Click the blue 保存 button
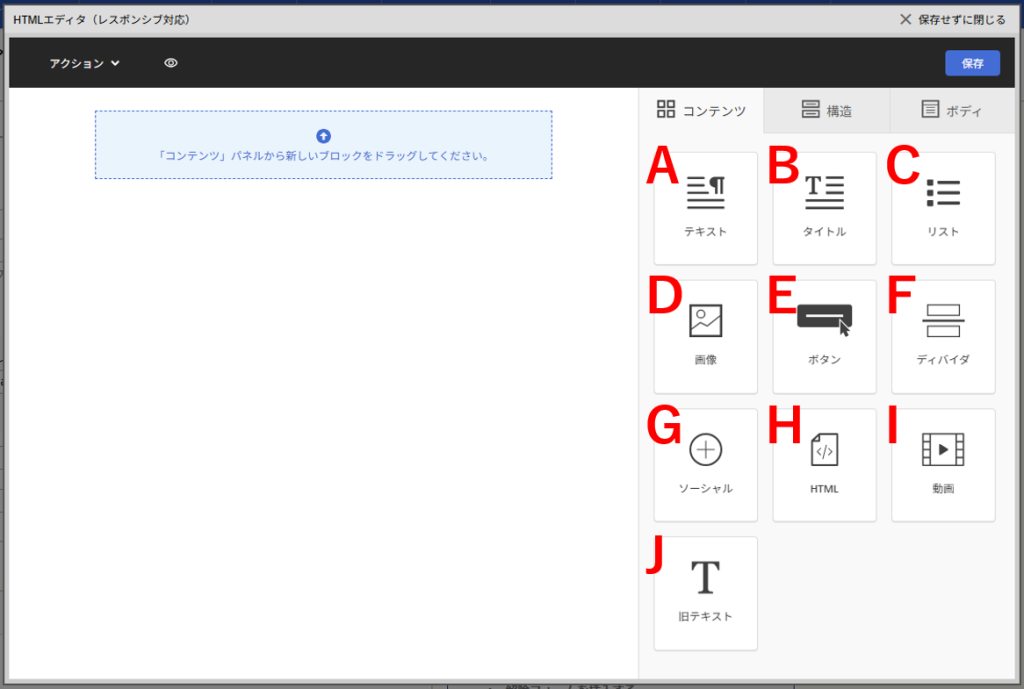This screenshot has height=689, width=1024. [x=972, y=63]
